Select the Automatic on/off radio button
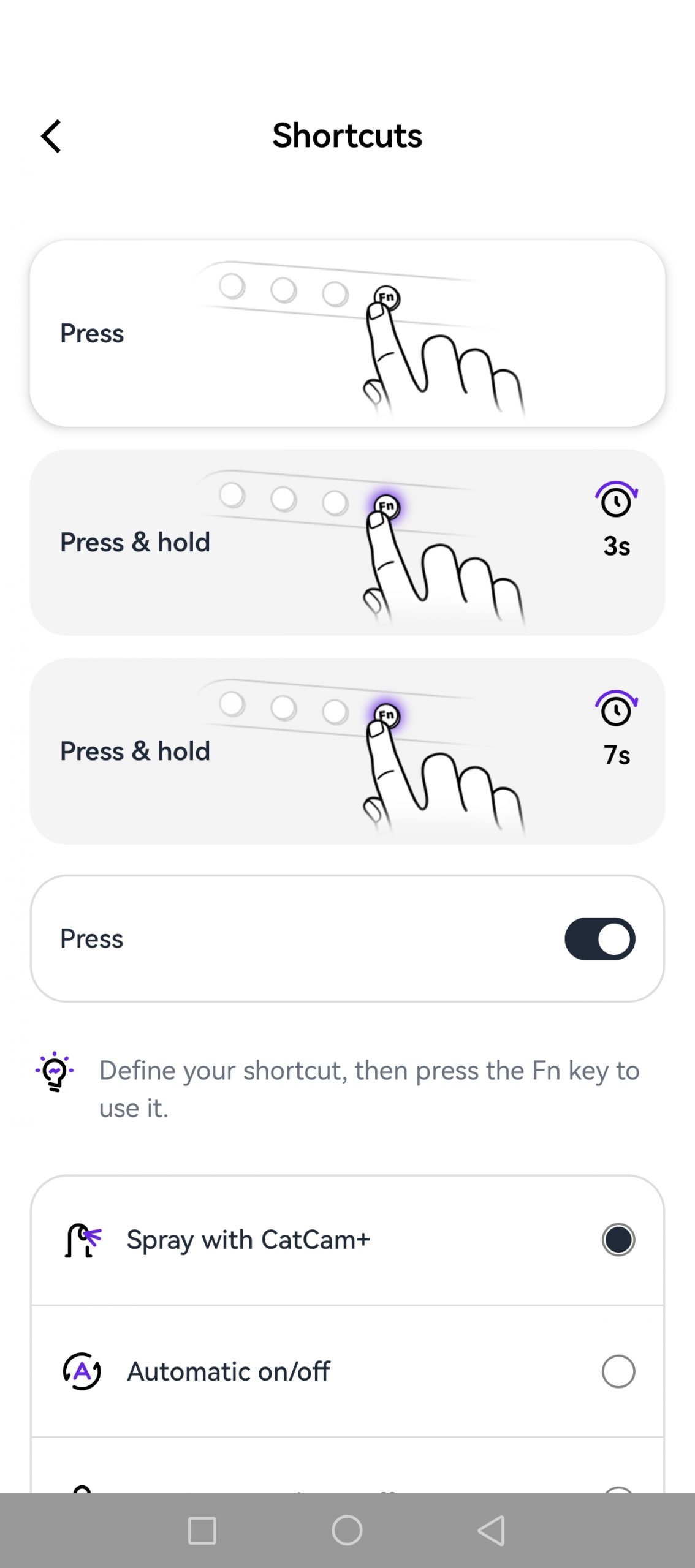 (x=618, y=1371)
